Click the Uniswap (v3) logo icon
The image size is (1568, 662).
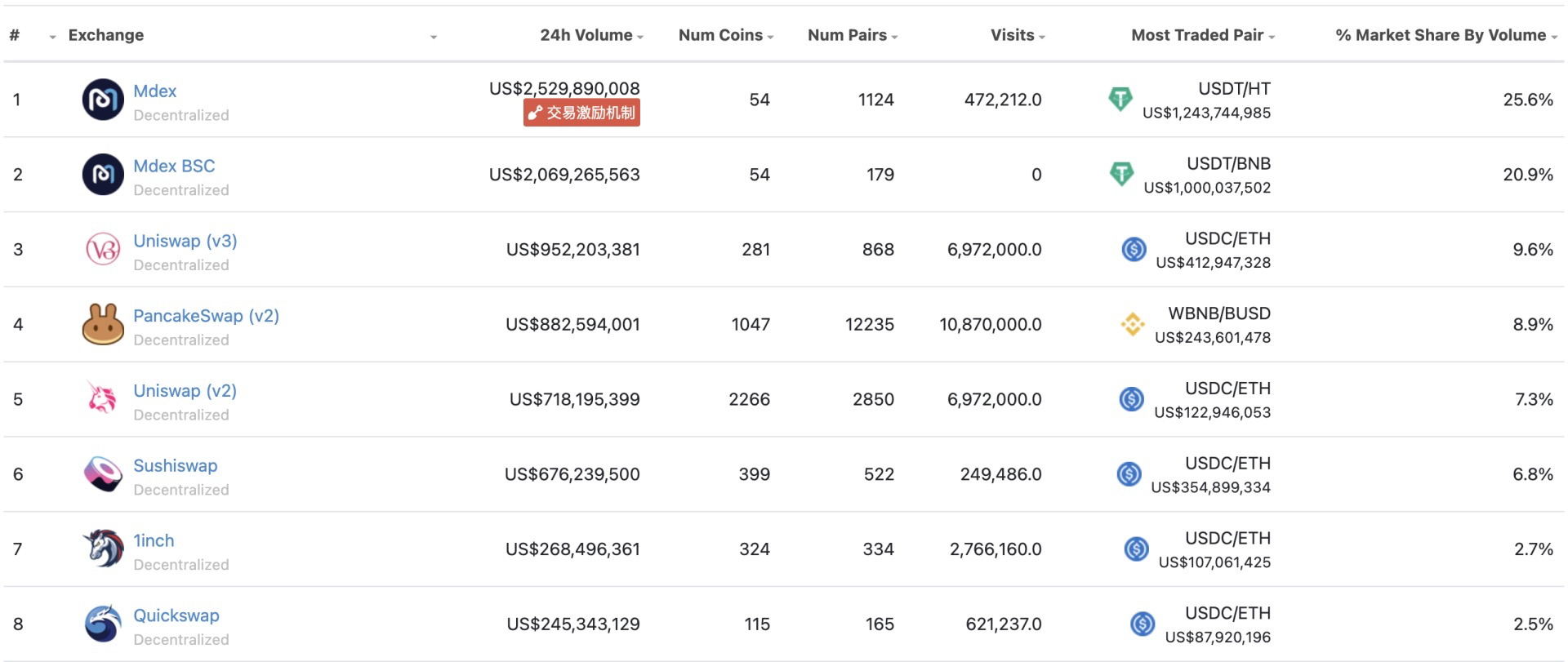tap(103, 250)
